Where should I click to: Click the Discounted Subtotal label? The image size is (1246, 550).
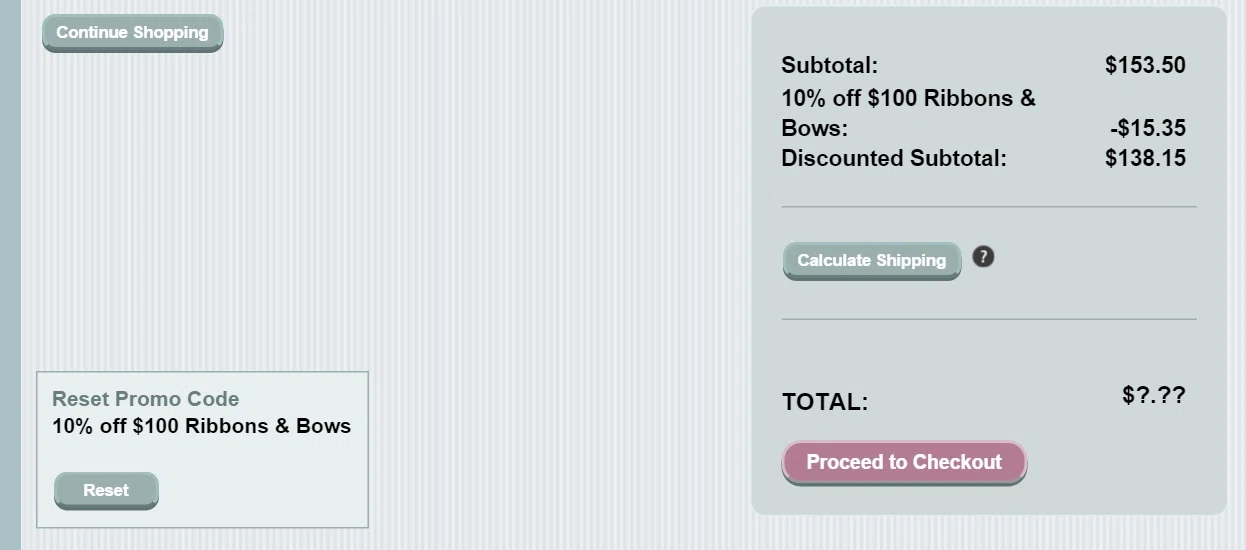coord(894,158)
